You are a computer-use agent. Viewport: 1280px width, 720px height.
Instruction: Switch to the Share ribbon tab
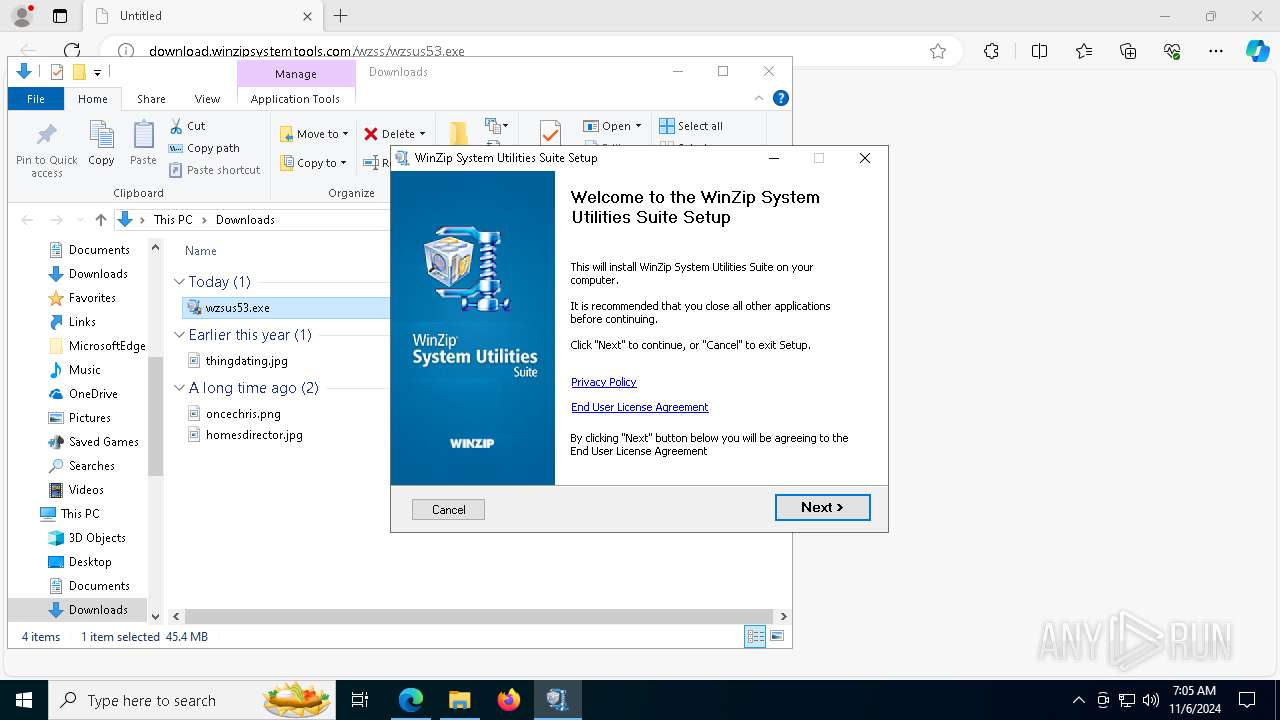click(151, 99)
